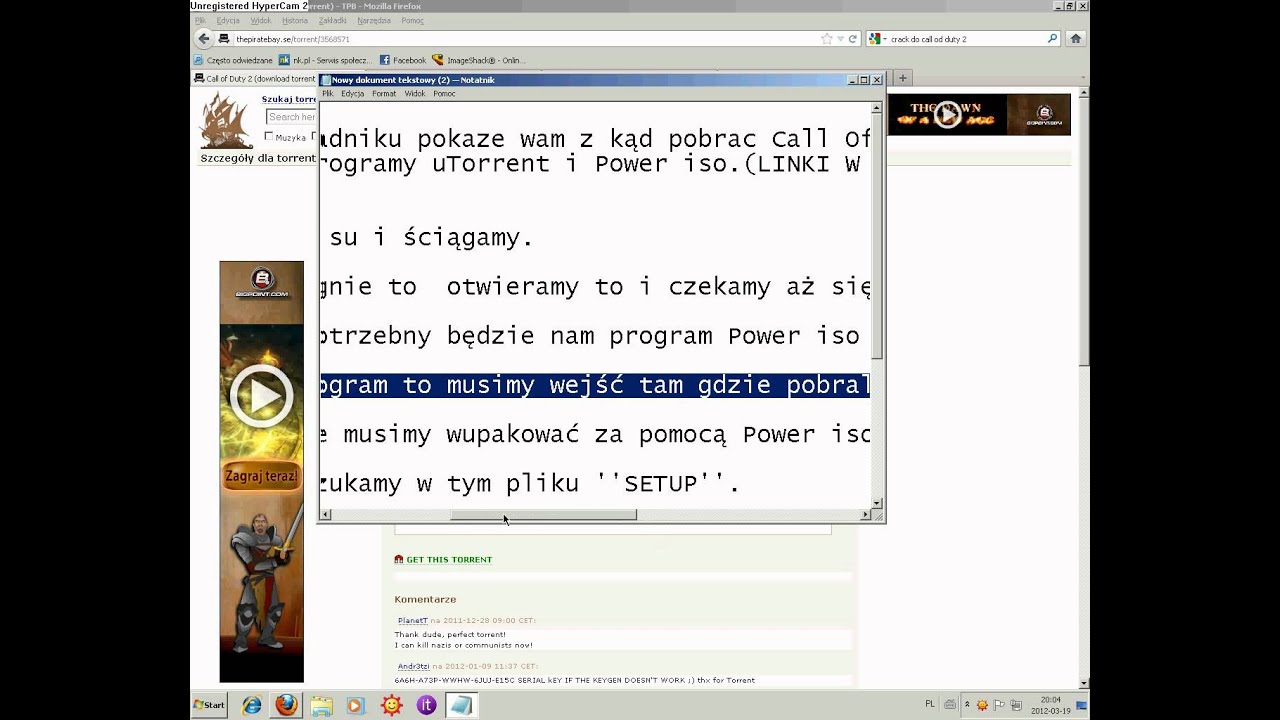
Task: Bookmark page with the star icon
Action: coord(826,39)
